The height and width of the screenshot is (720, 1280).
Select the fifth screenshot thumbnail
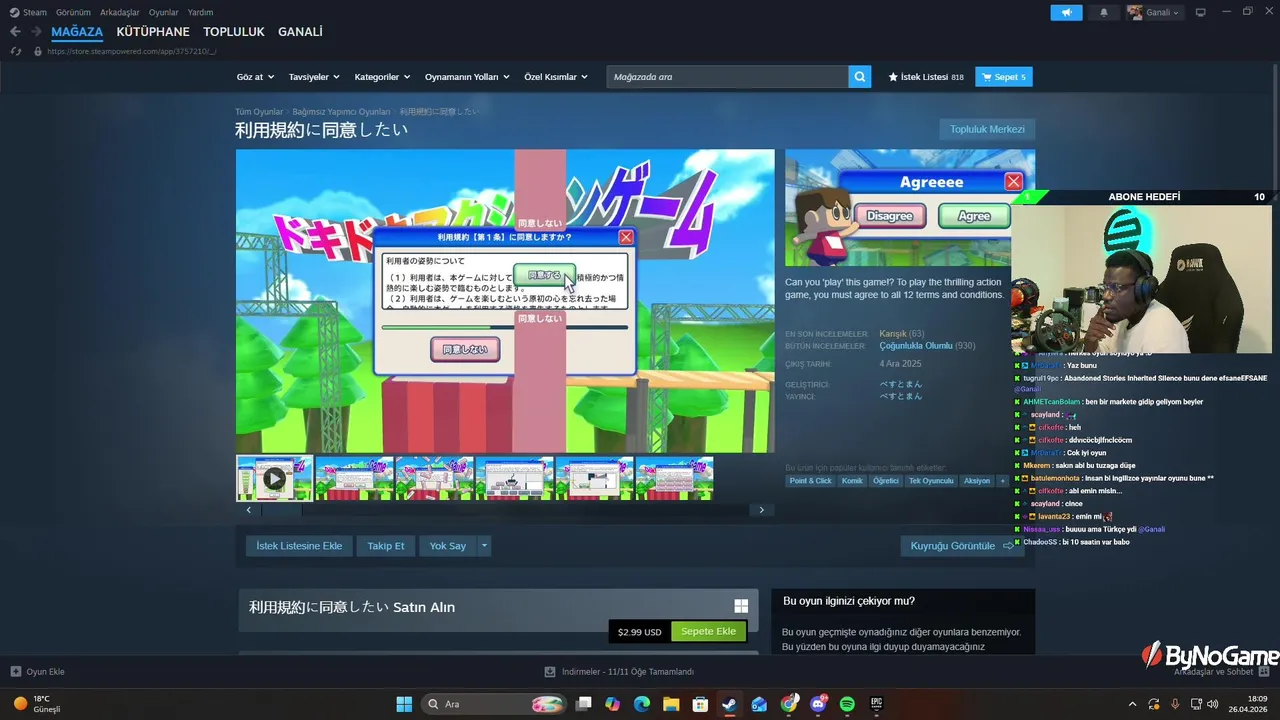[594, 478]
